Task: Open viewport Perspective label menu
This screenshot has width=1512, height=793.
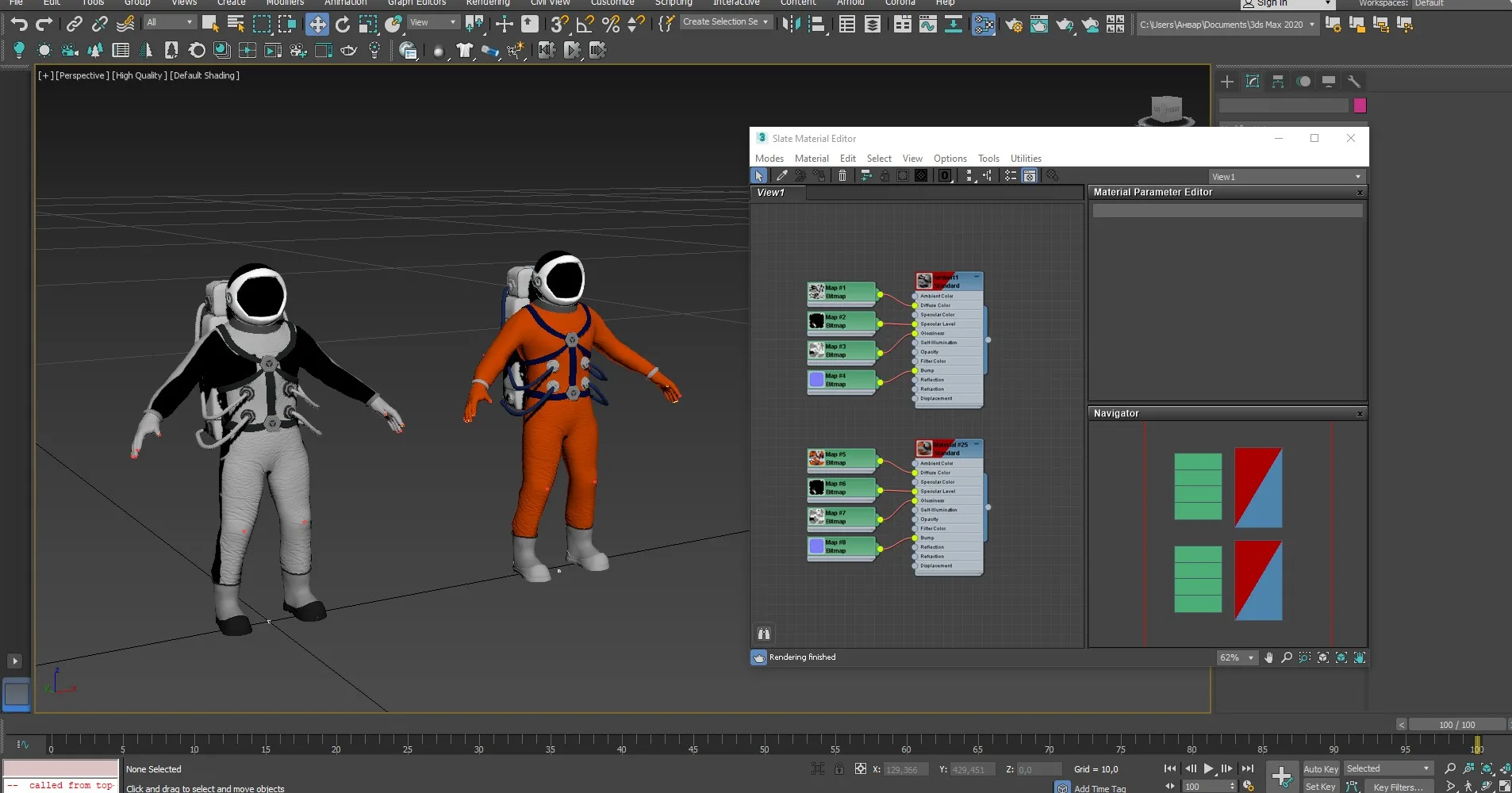Action: coord(82,75)
